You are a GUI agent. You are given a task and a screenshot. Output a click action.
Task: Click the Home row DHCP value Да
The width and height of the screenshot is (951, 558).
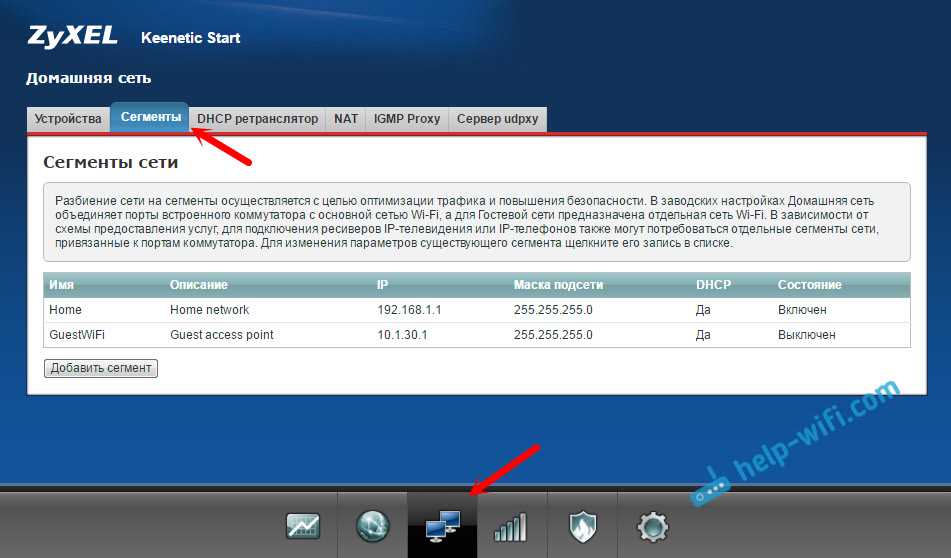pyautogui.click(x=703, y=310)
